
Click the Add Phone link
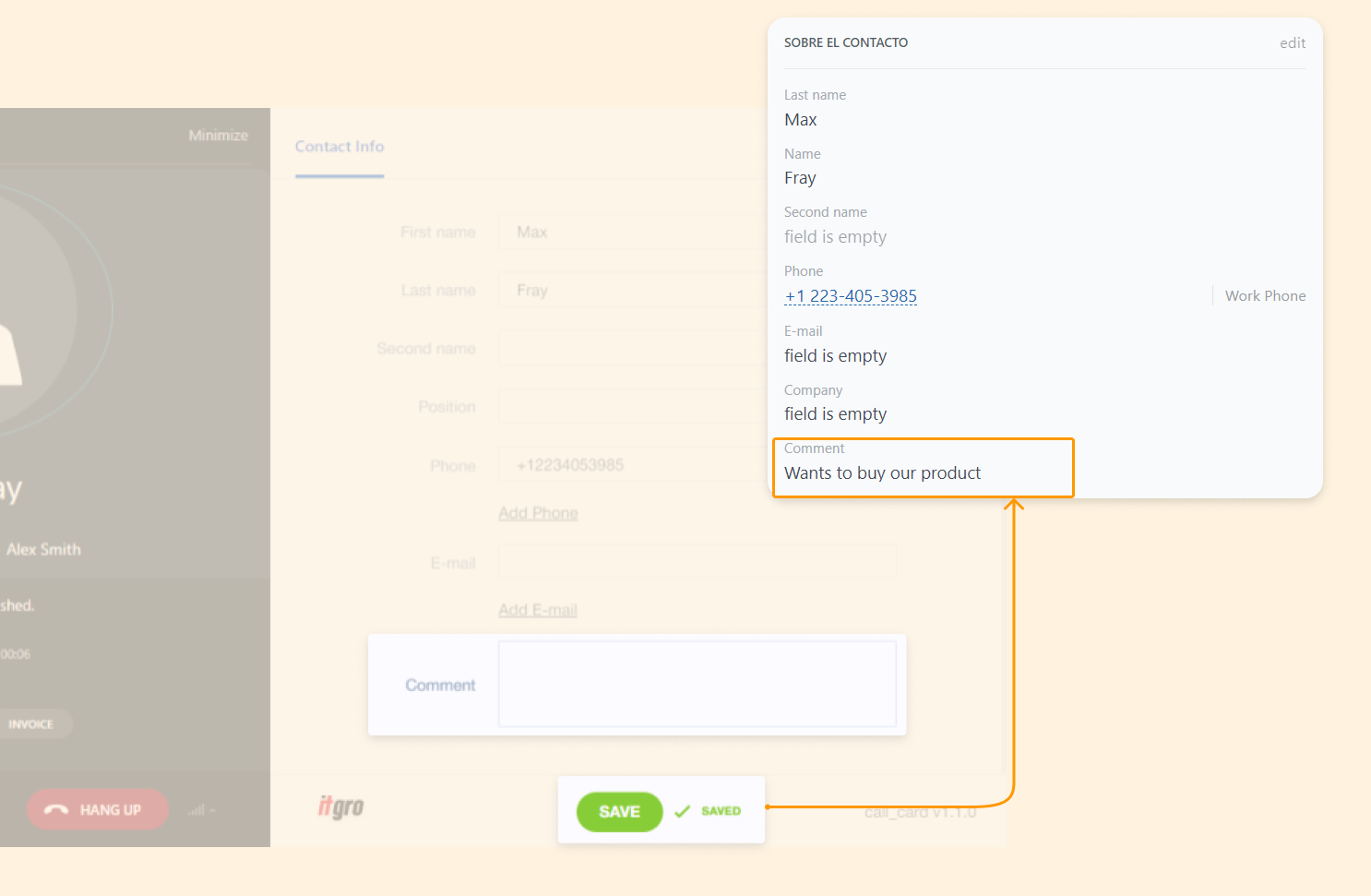(x=538, y=513)
